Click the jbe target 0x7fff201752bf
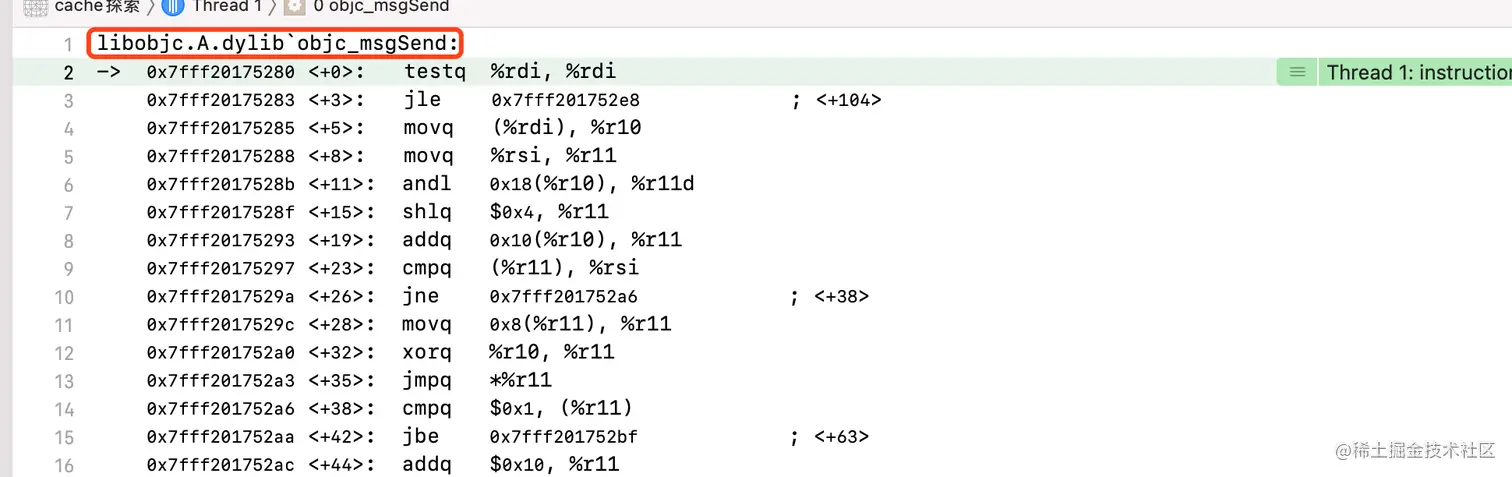This screenshot has width=1512, height=477. [563, 437]
